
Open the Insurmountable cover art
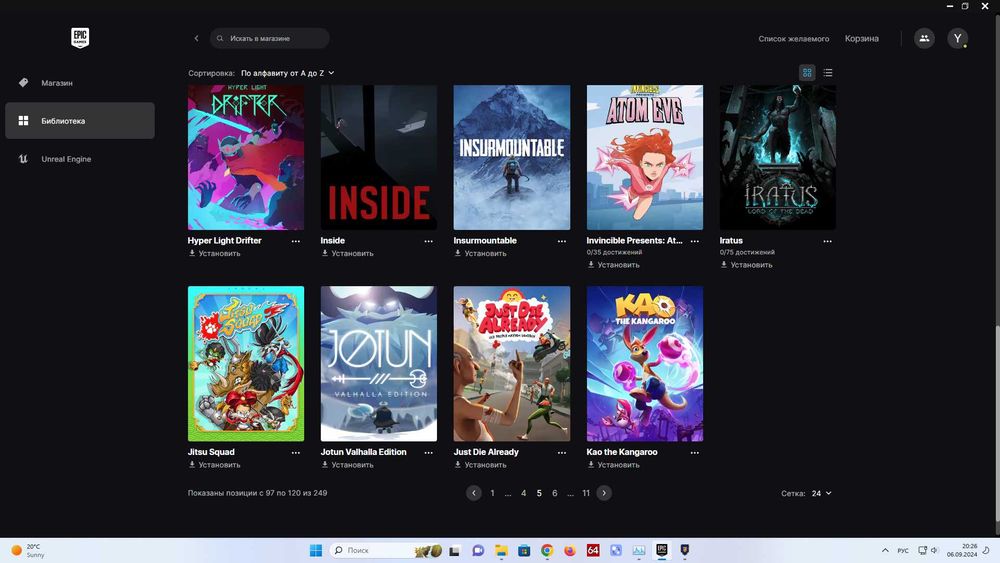click(x=511, y=157)
